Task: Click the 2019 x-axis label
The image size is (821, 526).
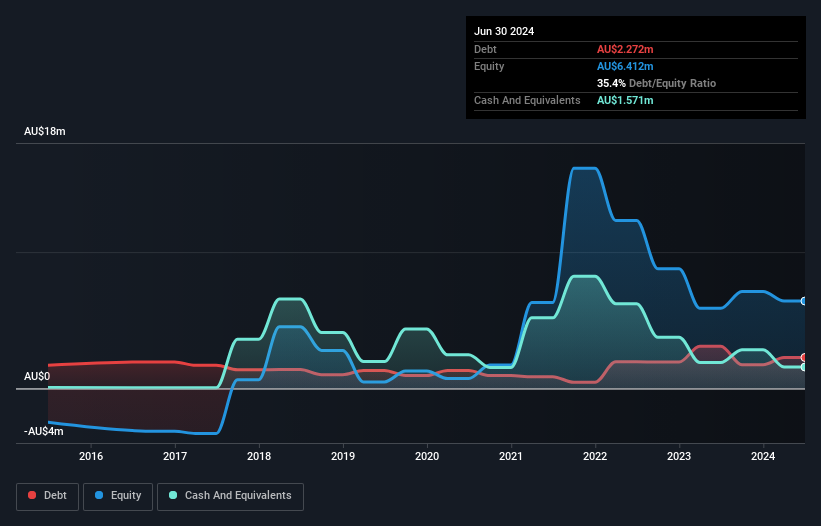Action: (x=343, y=456)
